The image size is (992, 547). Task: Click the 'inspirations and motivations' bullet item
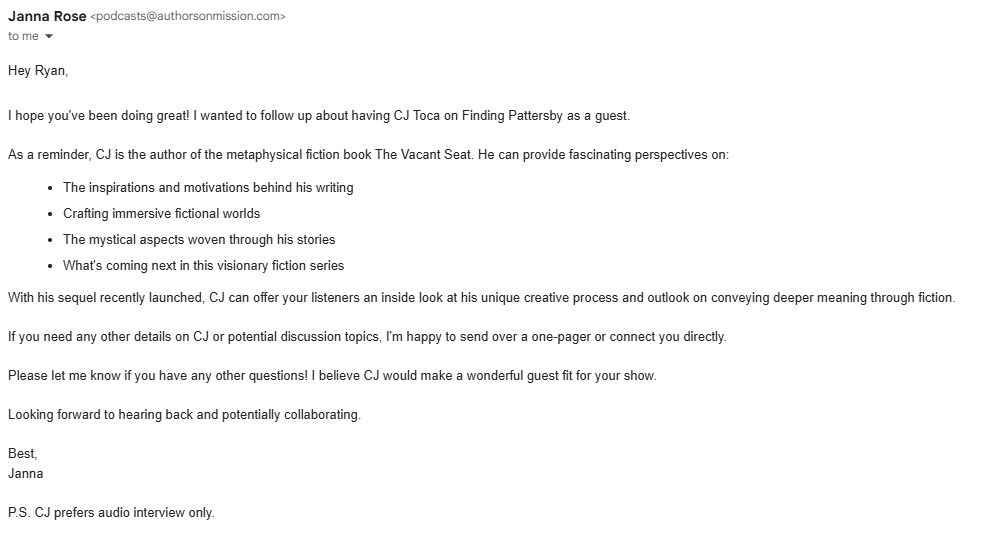pyautogui.click(x=208, y=187)
